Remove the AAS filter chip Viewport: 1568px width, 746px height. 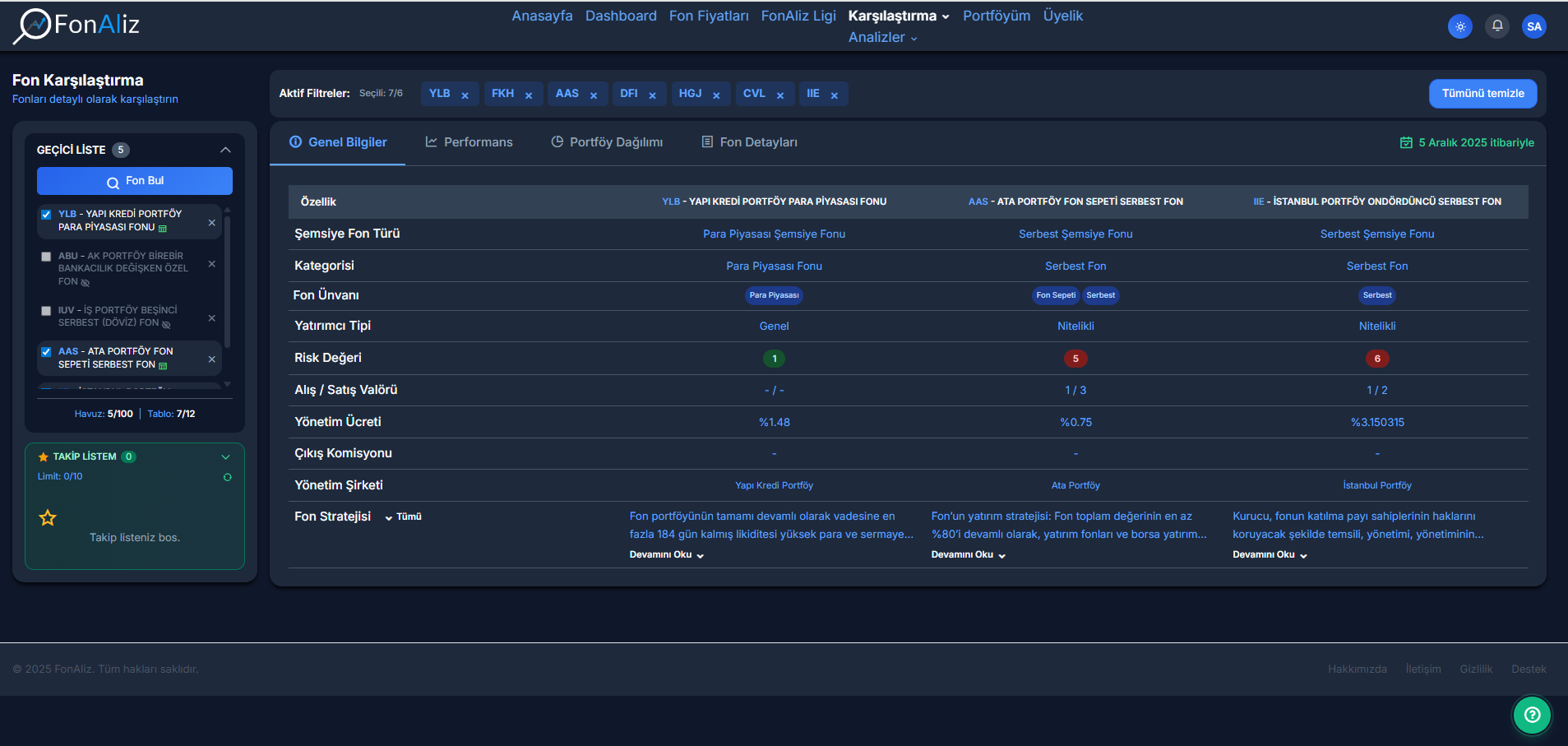[594, 95]
